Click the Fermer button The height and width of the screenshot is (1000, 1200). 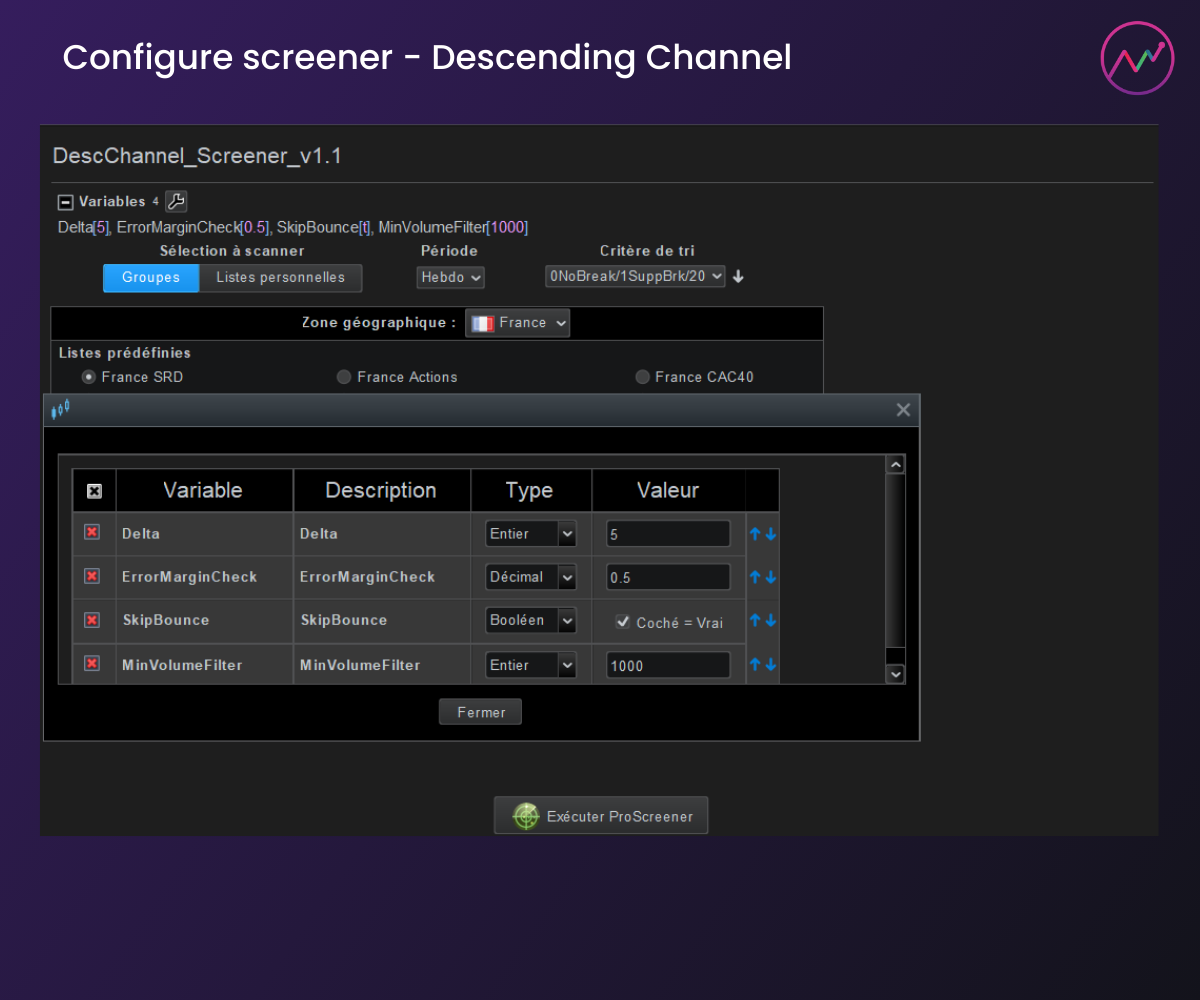tap(481, 712)
